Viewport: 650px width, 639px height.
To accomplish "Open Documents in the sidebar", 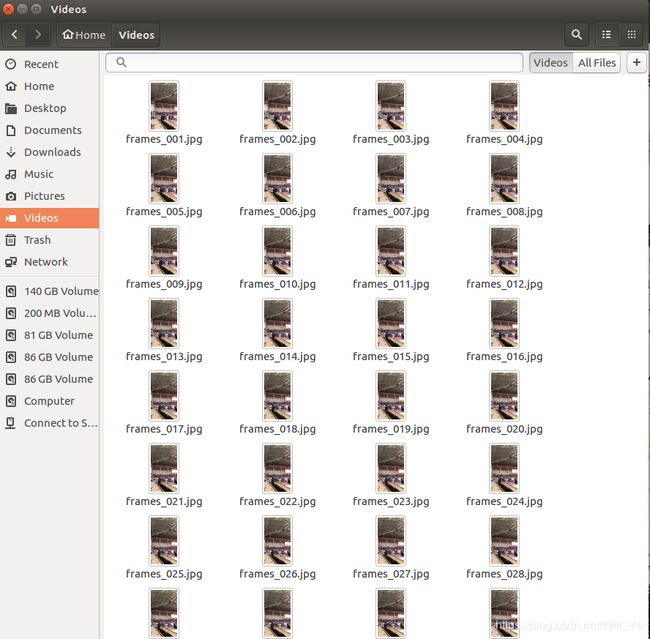I will (50, 130).
